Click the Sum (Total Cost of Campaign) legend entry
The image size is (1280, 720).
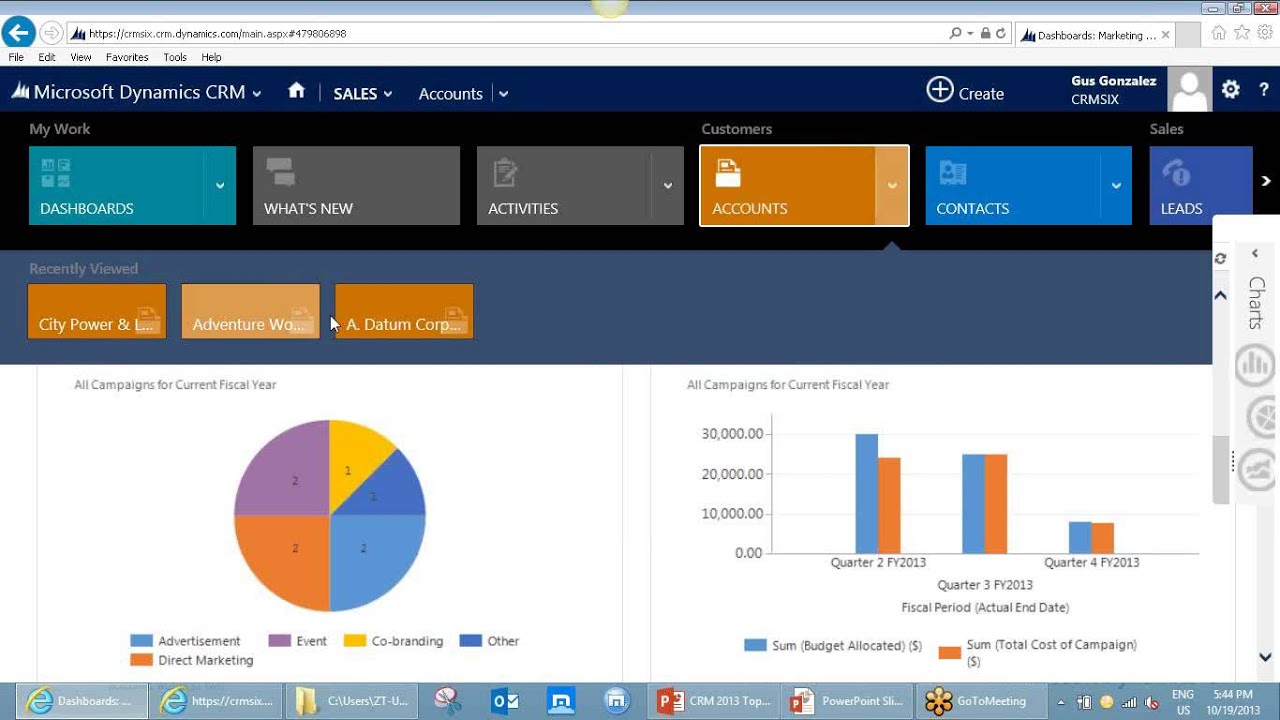1038,653
